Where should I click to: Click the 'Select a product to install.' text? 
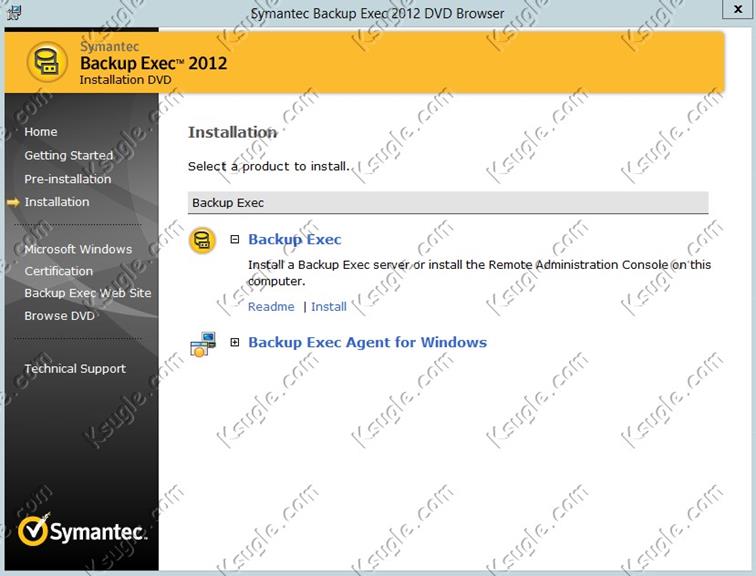269,166
